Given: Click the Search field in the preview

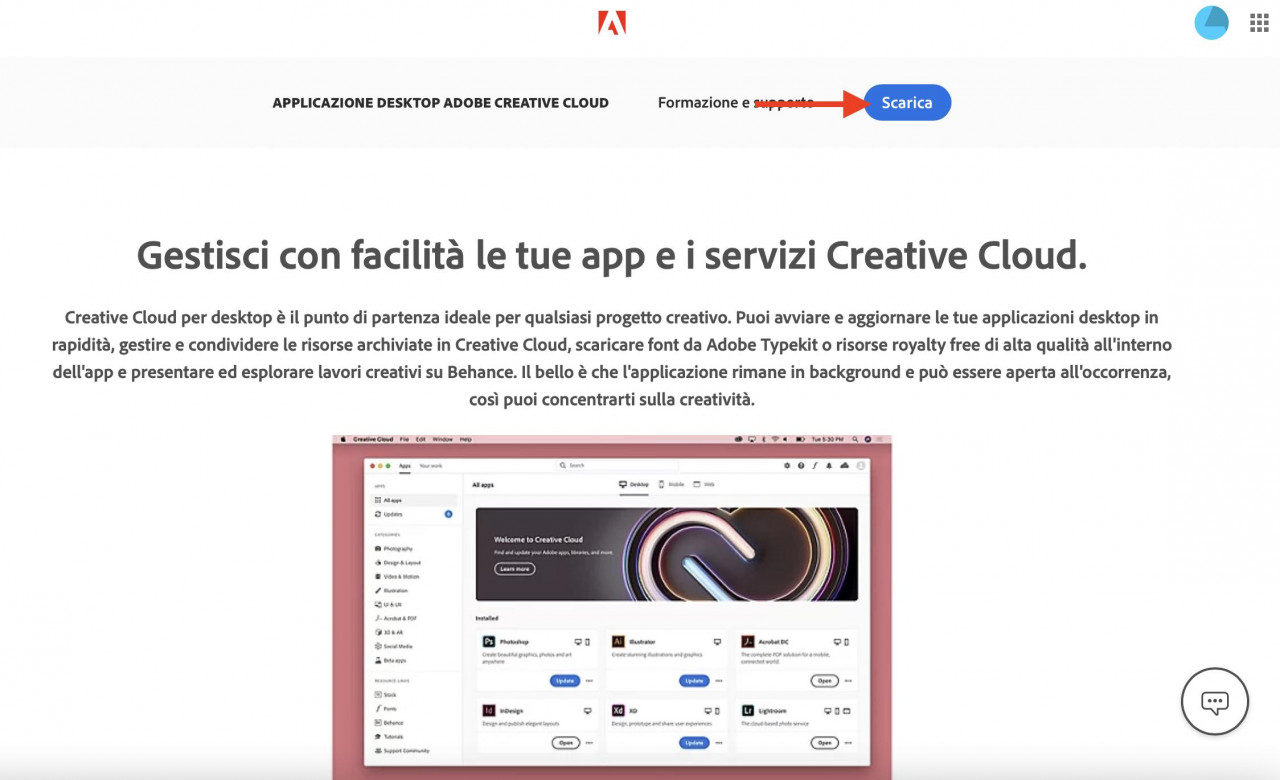Looking at the screenshot, I should point(618,465).
